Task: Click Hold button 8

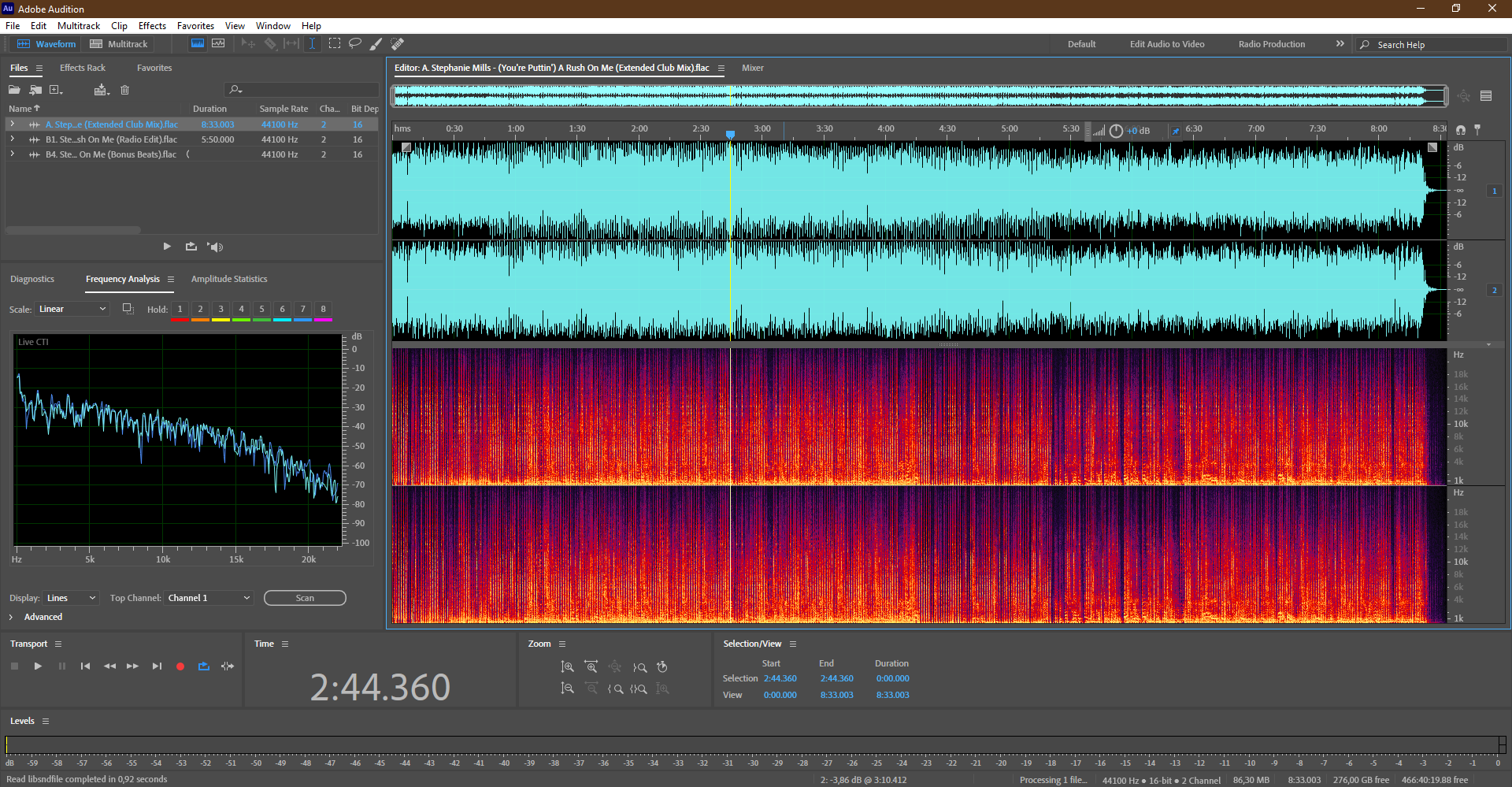Action: click(x=323, y=310)
